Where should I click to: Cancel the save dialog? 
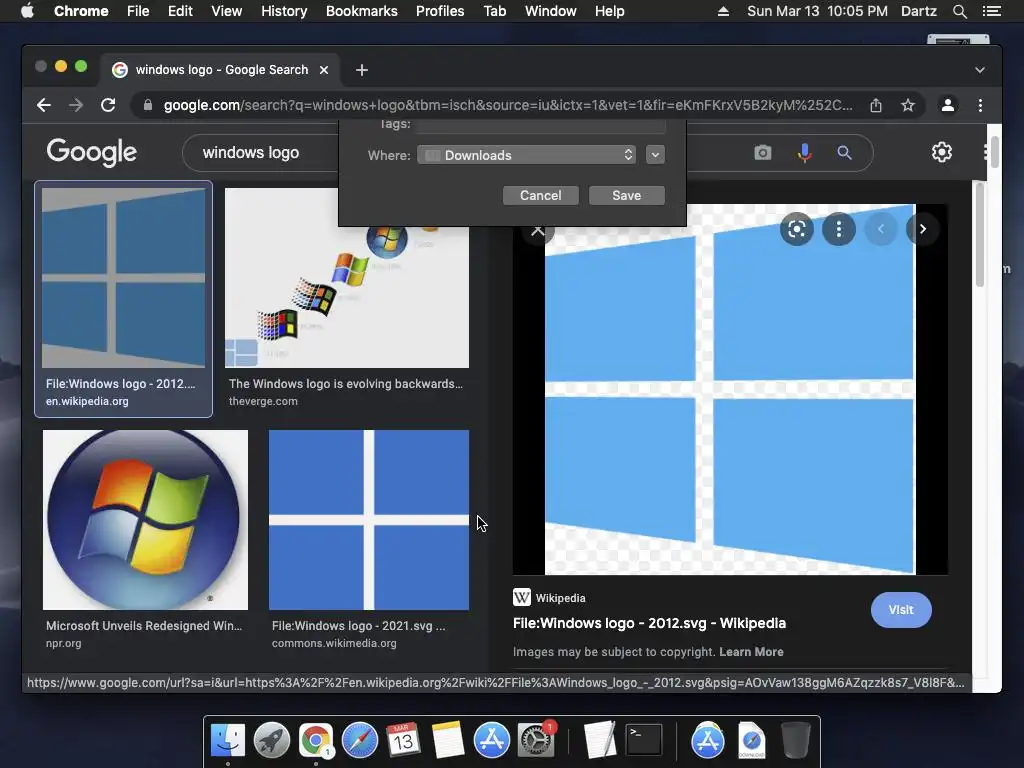(541, 195)
